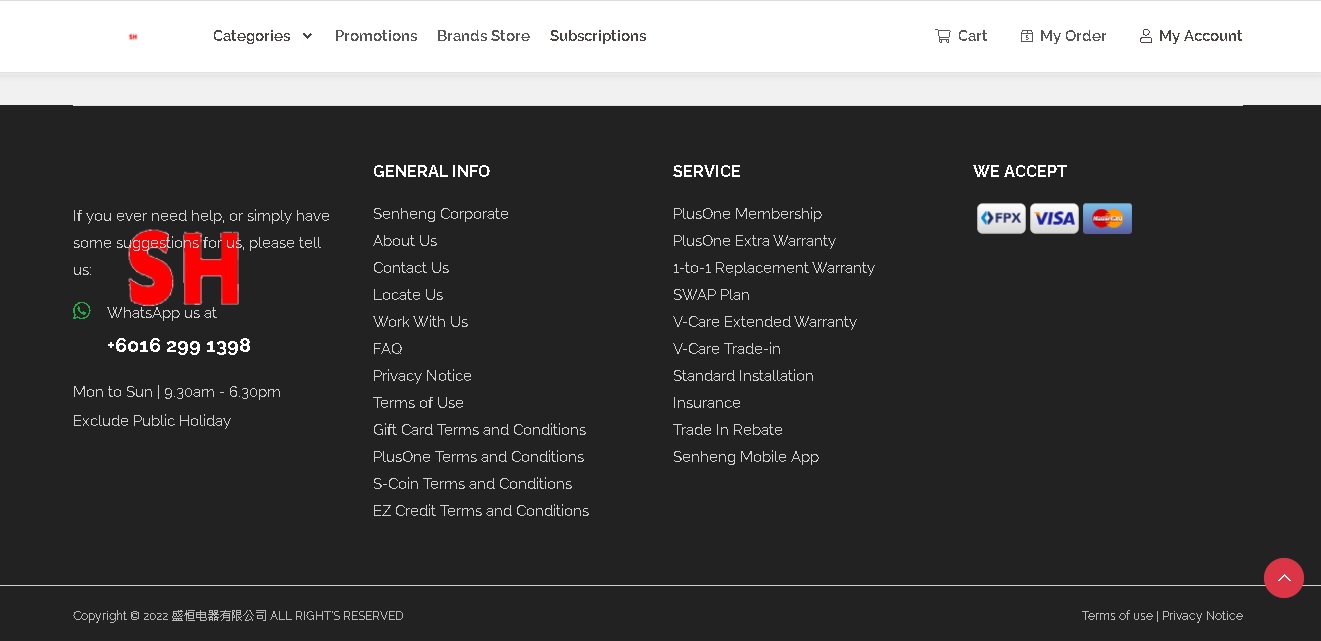
Task: Click the VISA payment logo
Action: click(x=1054, y=218)
